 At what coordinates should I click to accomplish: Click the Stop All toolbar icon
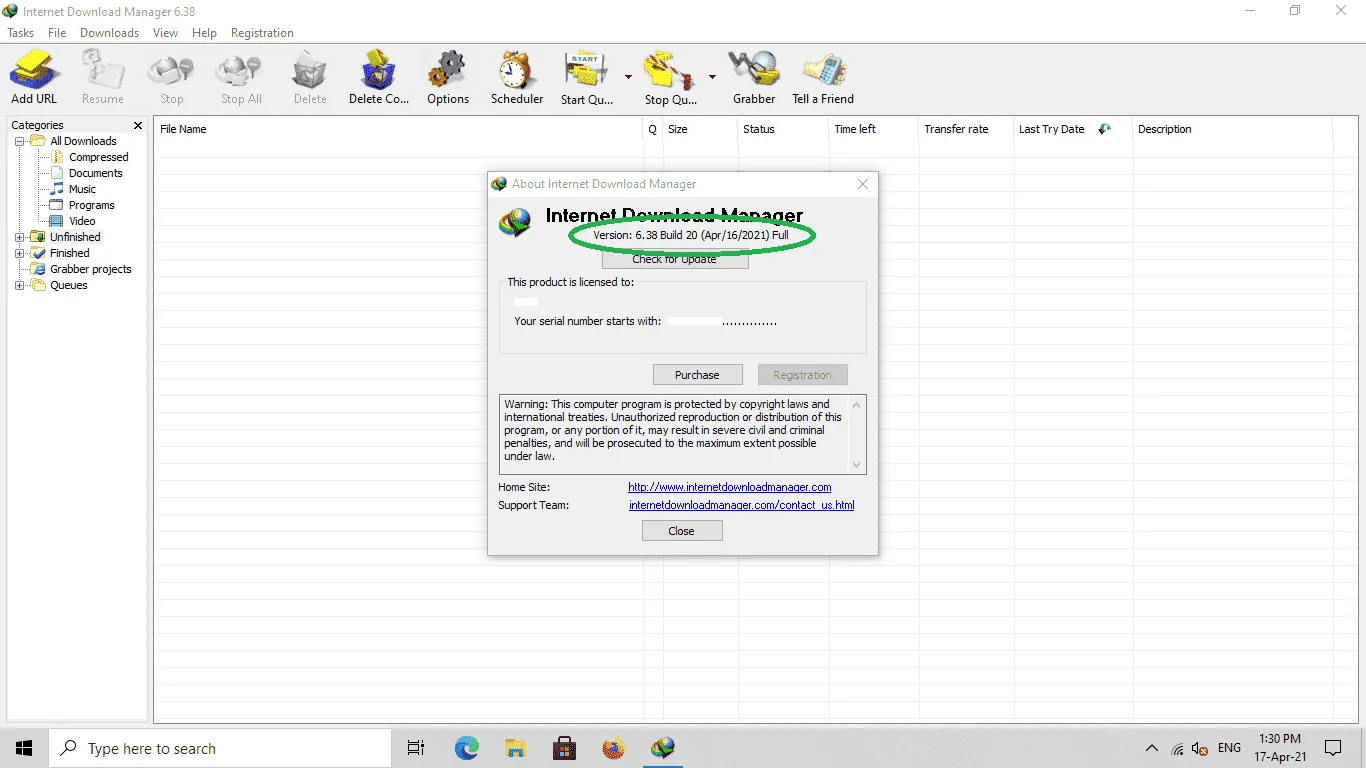[241, 78]
